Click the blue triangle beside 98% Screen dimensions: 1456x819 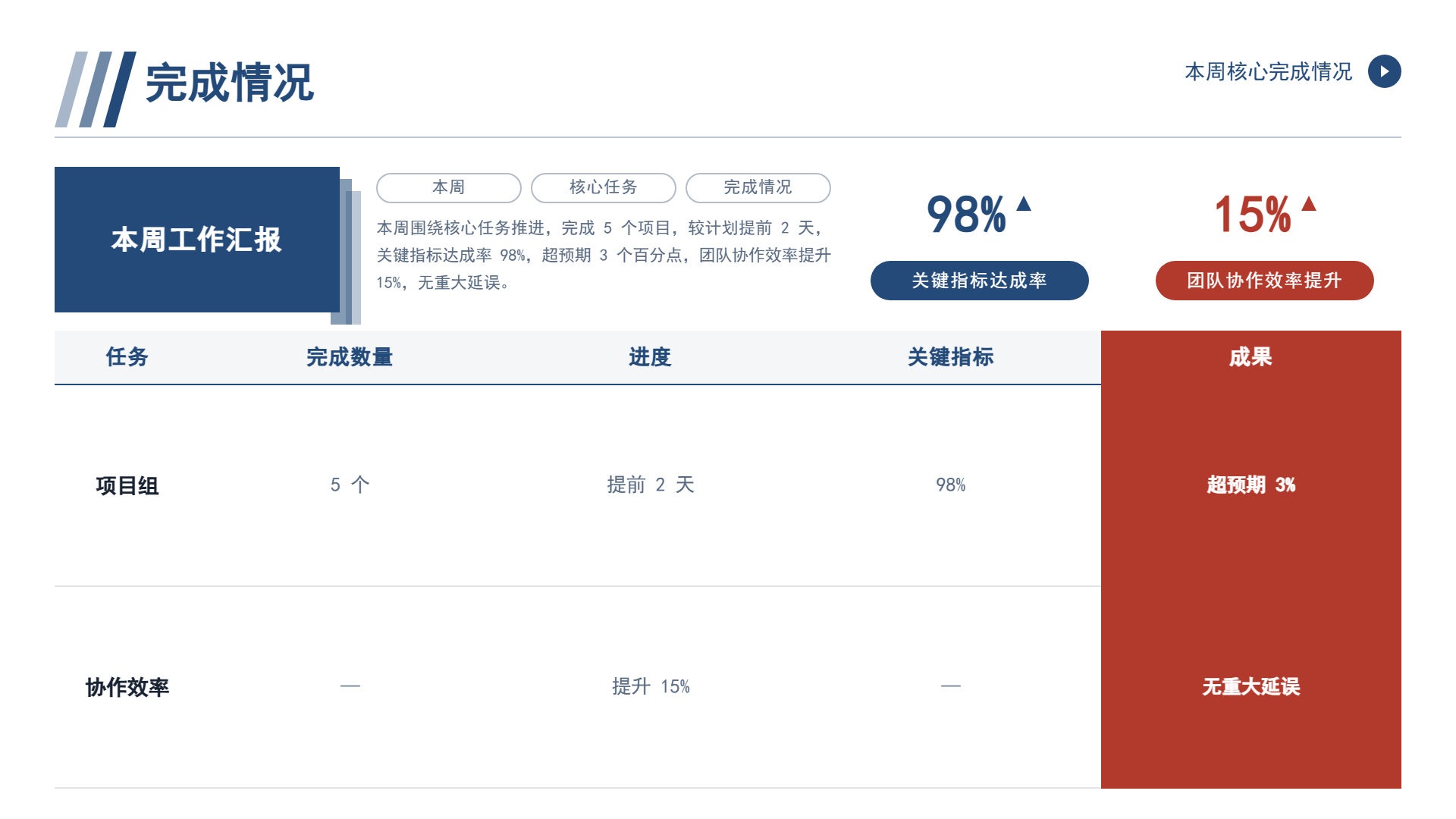(x=1024, y=203)
